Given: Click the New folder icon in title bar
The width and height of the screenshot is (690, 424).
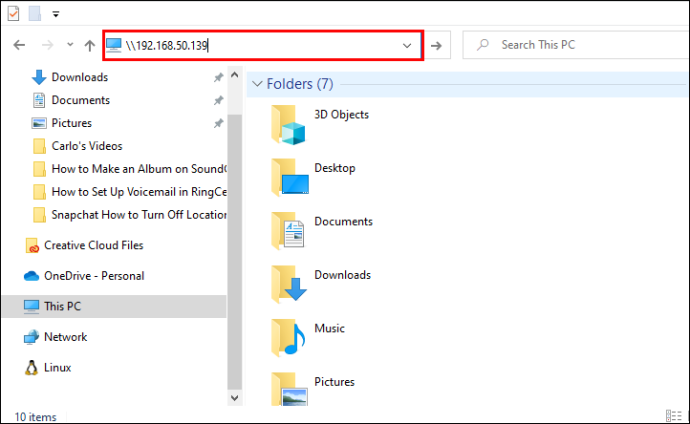Looking at the screenshot, I should 35,13.
